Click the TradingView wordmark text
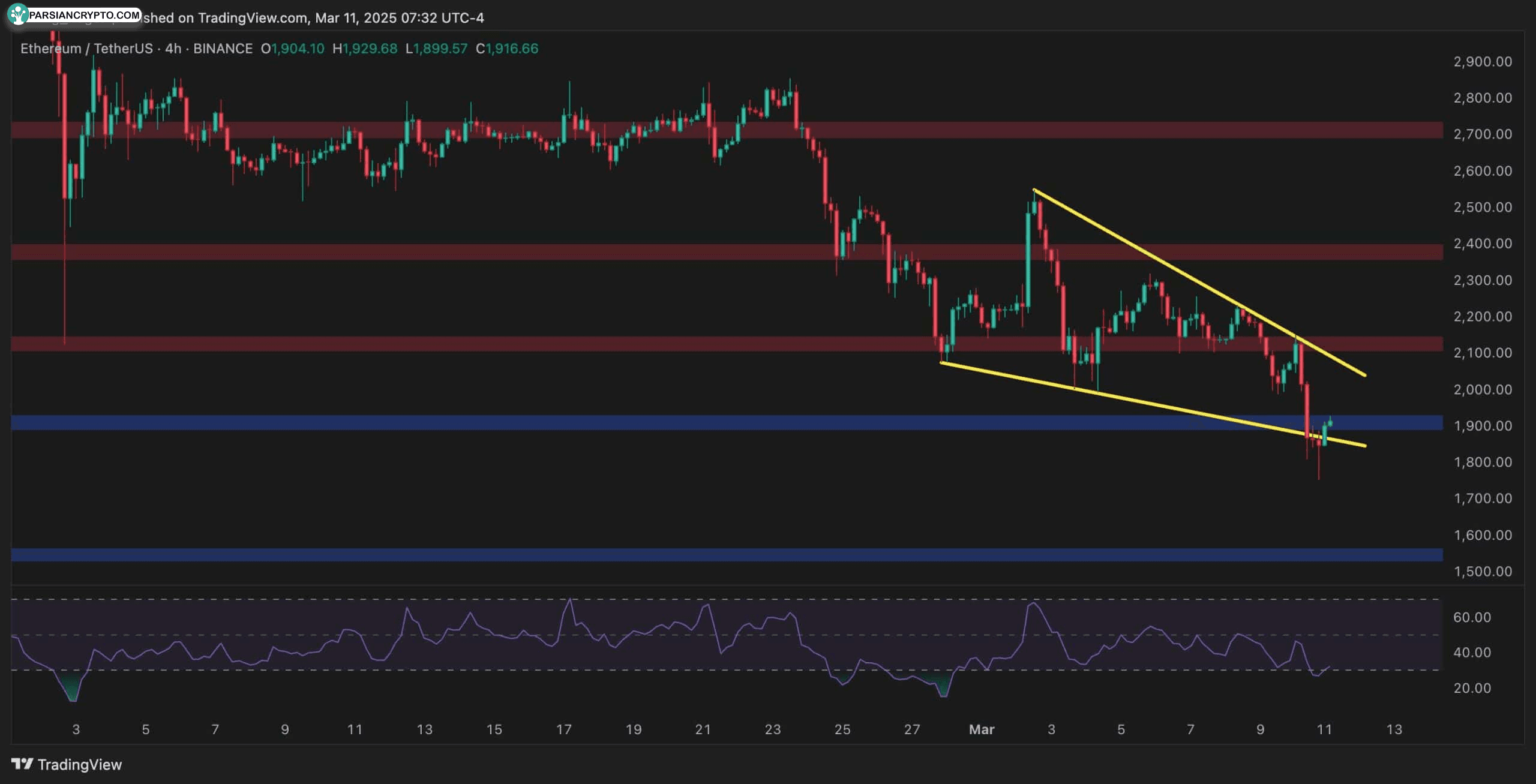Viewport: 1536px width, 784px height. coord(80,764)
